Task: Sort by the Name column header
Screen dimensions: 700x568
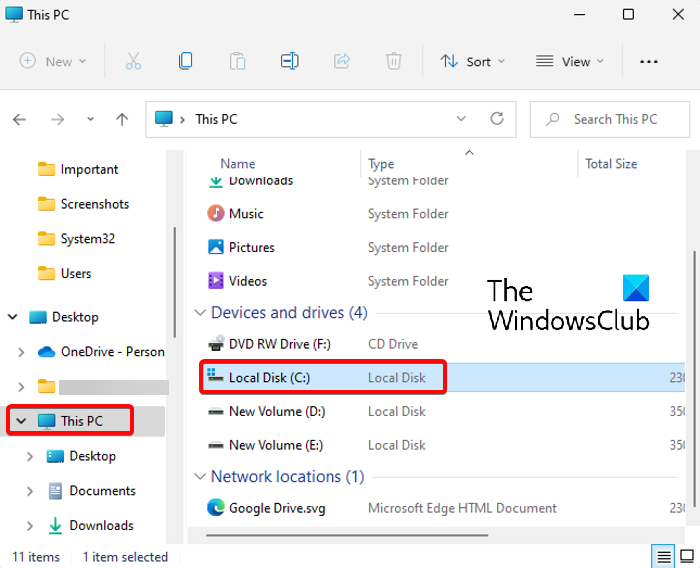Action: click(238, 163)
